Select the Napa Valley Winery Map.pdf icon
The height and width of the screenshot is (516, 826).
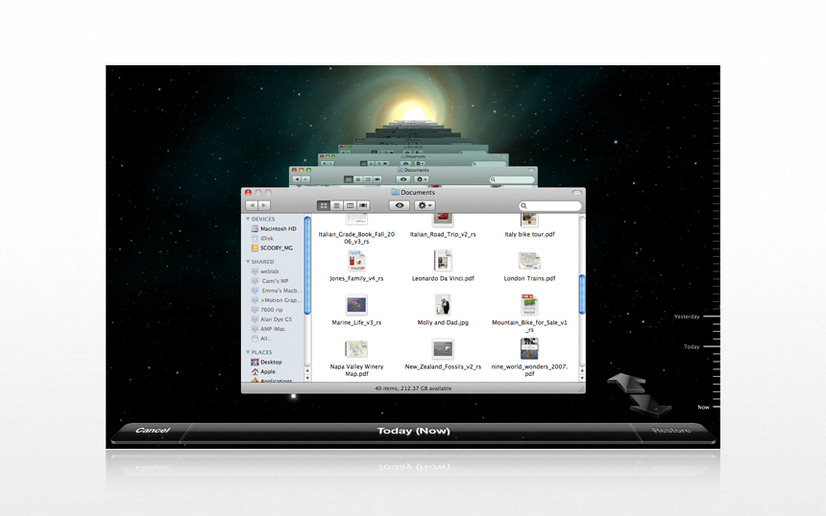click(357, 349)
